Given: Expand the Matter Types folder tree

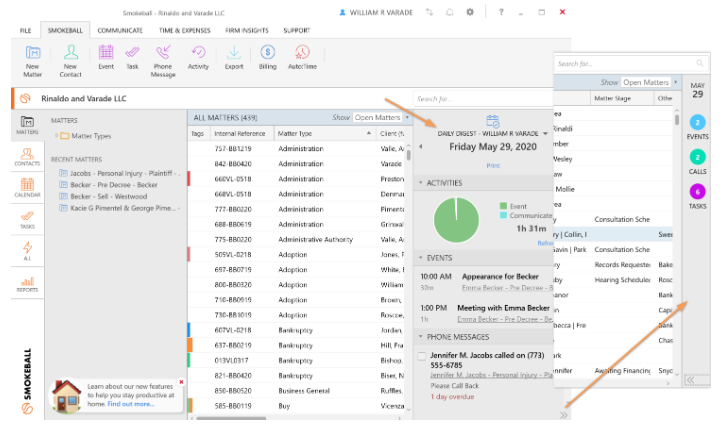Looking at the screenshot, I should 57,135.
